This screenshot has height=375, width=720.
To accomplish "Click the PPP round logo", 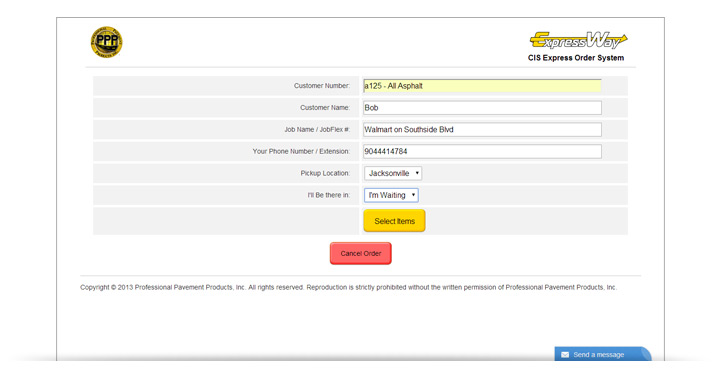I will pyautogui.click(x=107, y=42).
